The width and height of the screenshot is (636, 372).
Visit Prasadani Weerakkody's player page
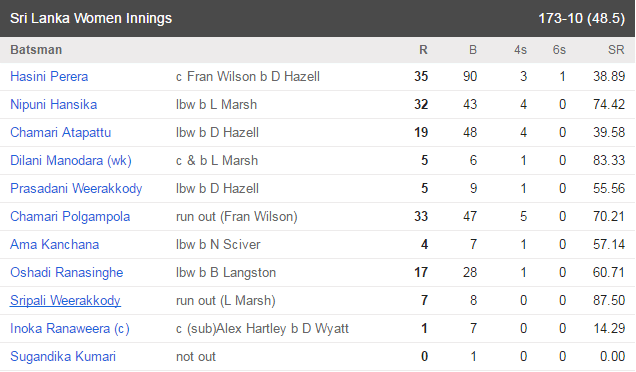[76, 188]
